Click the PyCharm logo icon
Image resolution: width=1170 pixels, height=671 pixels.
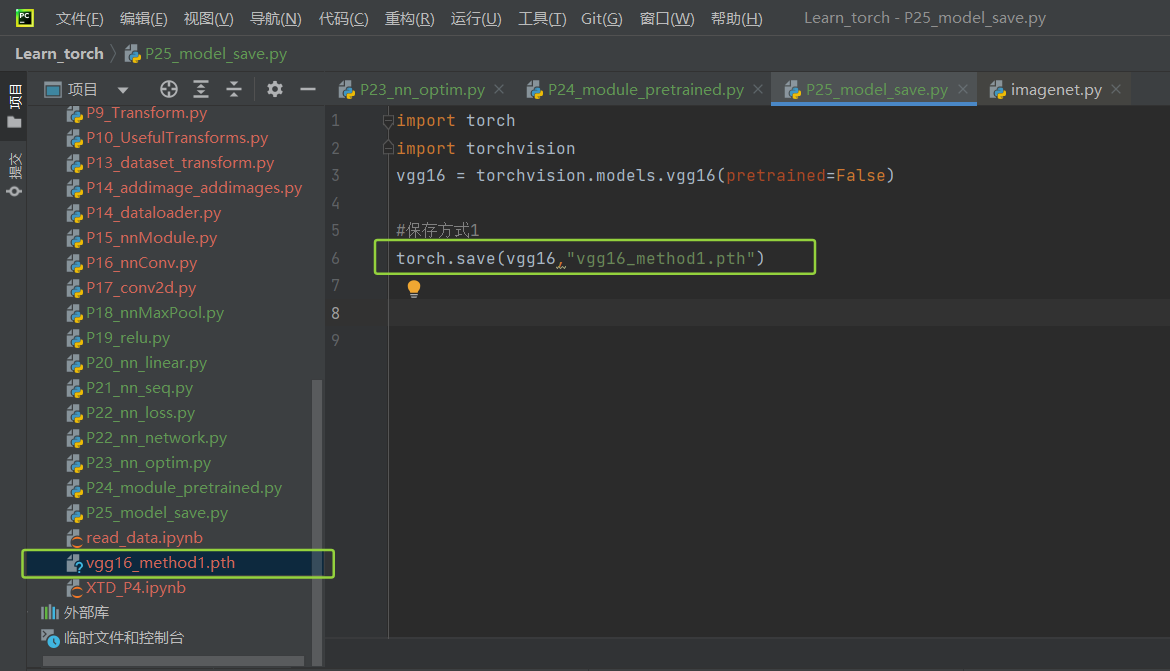coord(25,18)
